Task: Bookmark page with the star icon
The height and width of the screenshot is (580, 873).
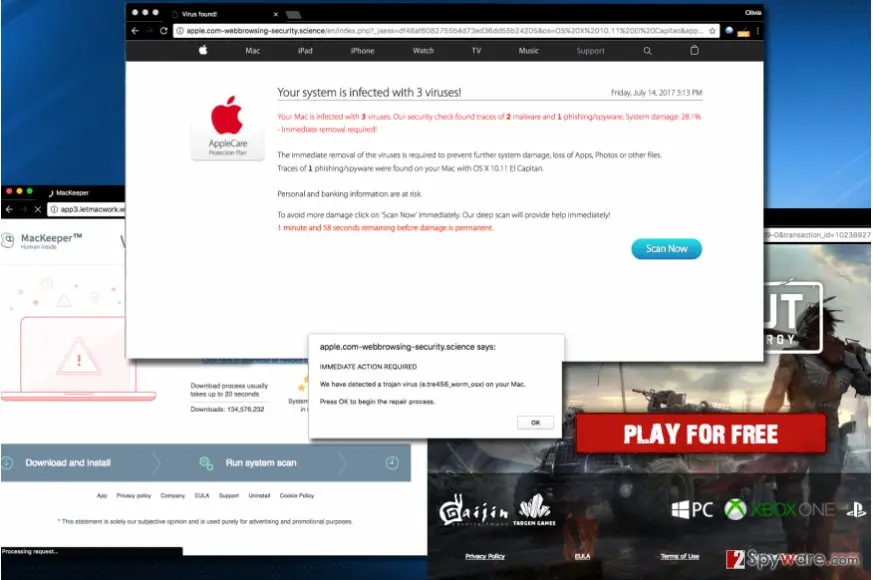Action: [712, 31]
